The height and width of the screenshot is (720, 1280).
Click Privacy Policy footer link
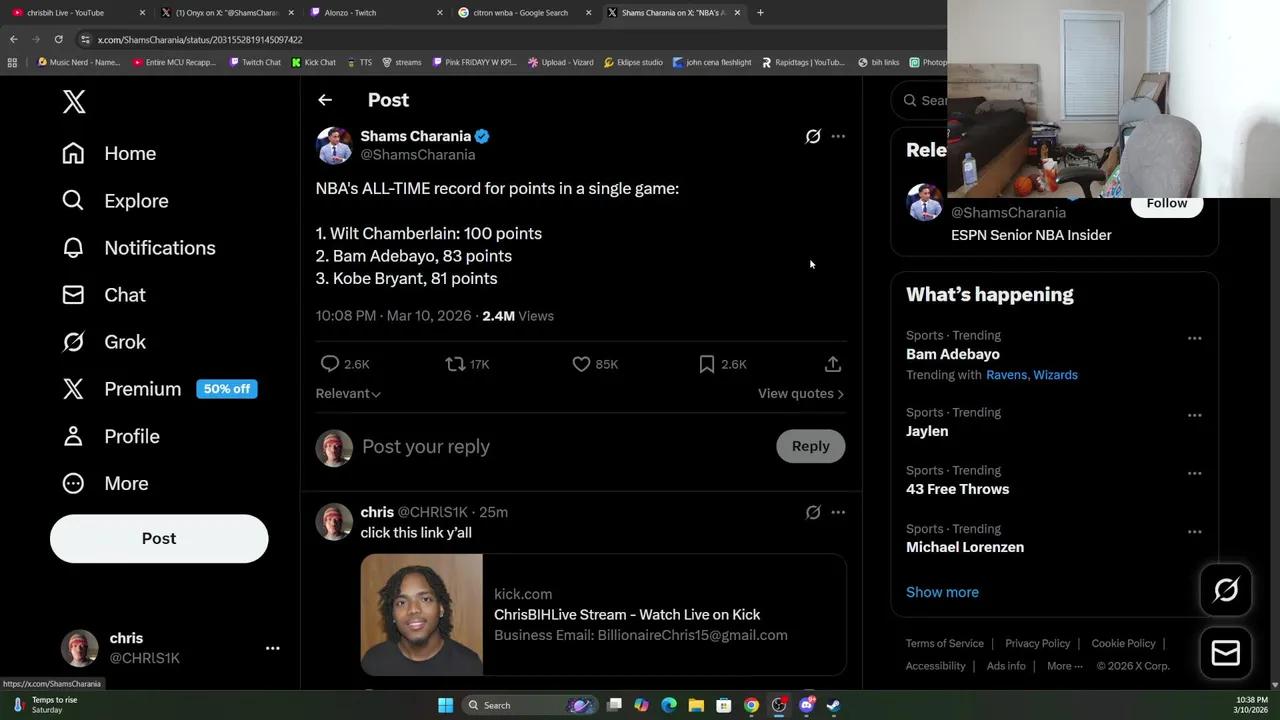tap(1037, 643)
